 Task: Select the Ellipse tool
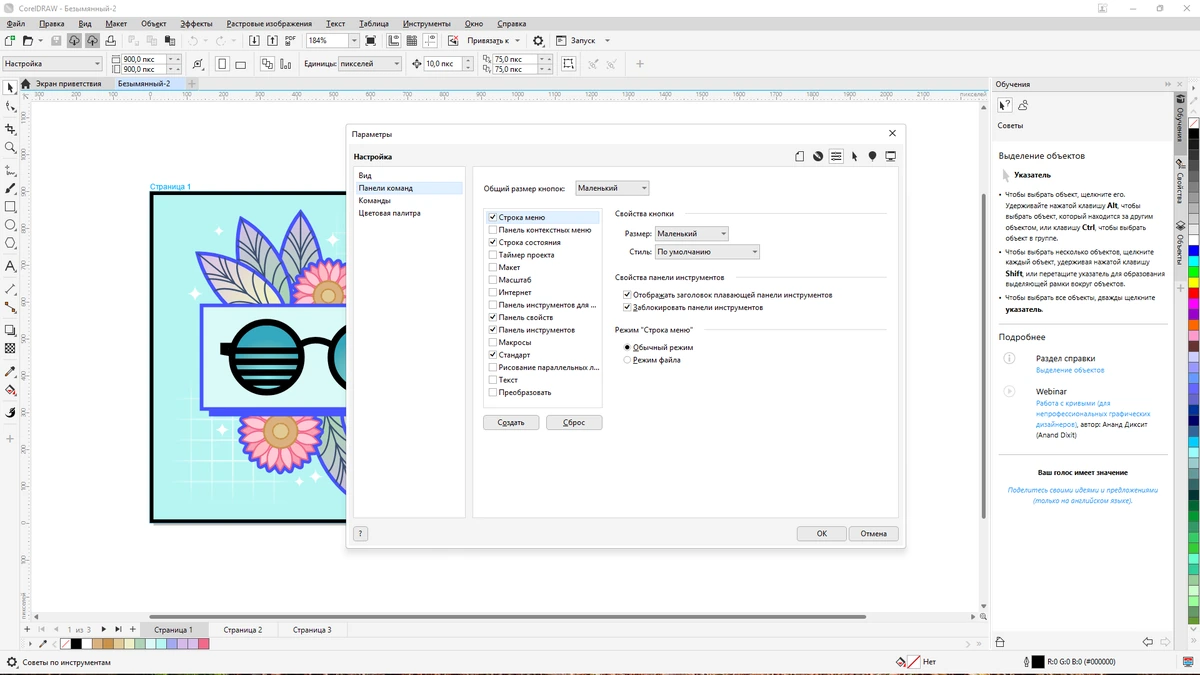click(x=10, y=225)
